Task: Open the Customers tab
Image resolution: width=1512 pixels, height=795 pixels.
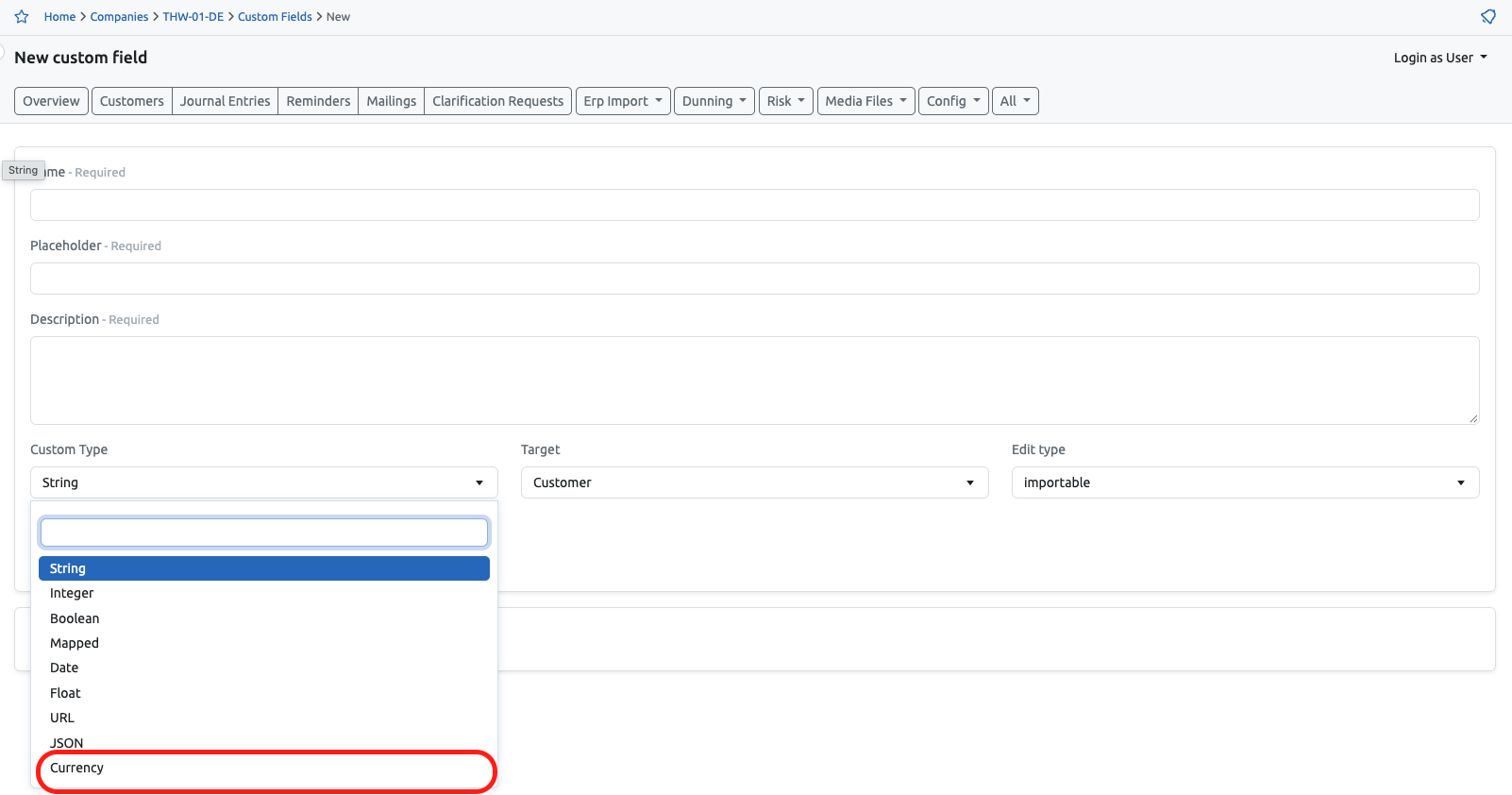Action: click(x=132, y=101)
